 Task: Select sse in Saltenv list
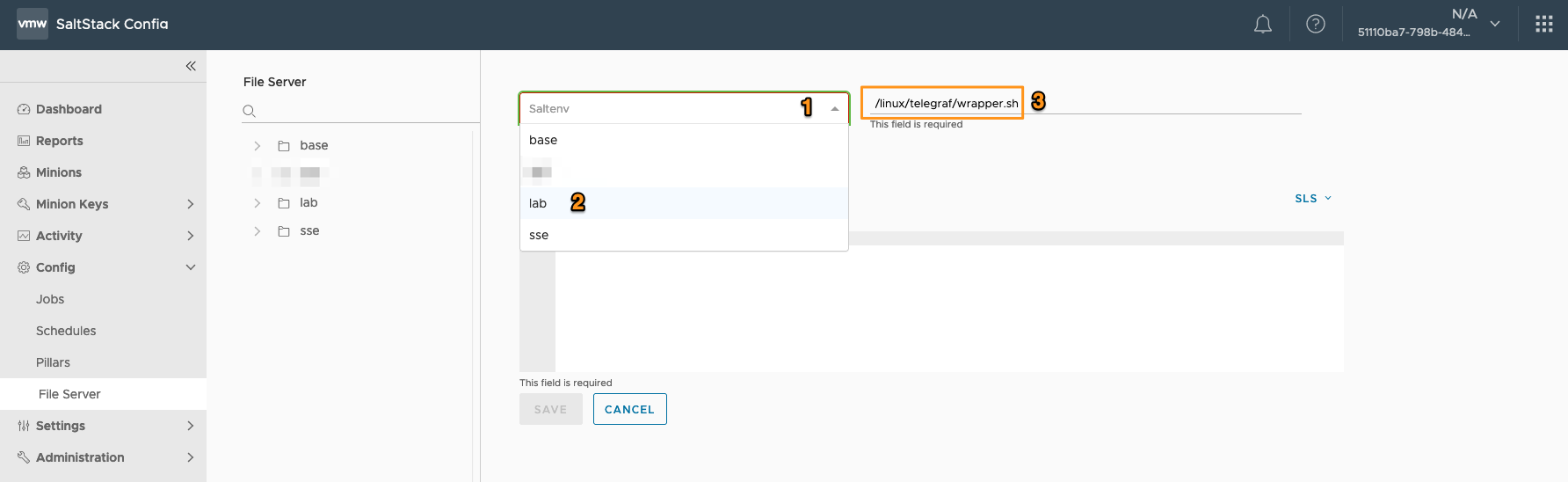(x=684, y=235)
